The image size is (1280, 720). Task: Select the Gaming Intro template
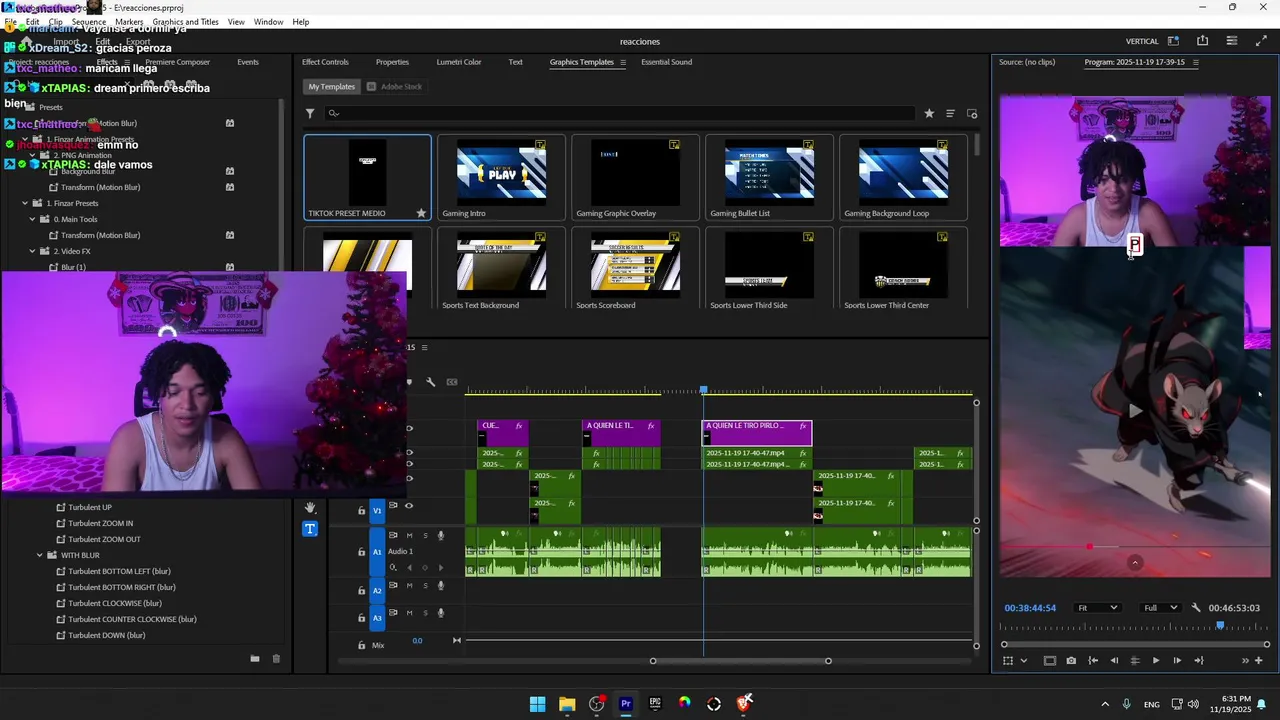click(x=501, y=177)
